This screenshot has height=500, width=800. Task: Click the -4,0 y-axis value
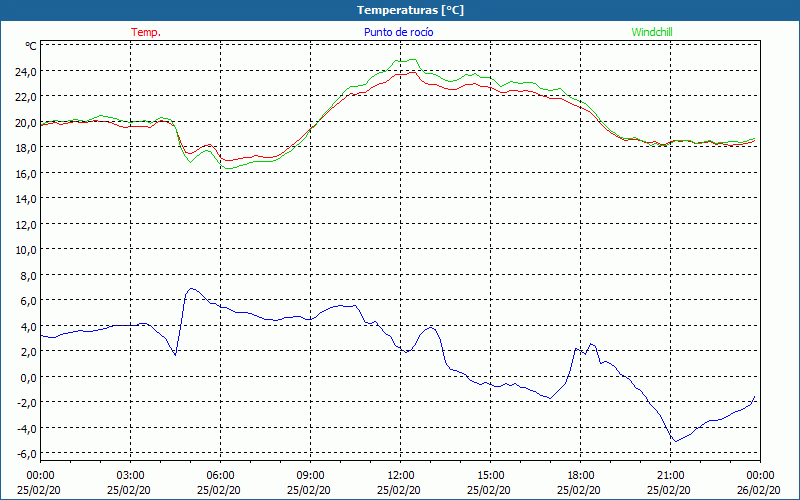pos(27,429)
